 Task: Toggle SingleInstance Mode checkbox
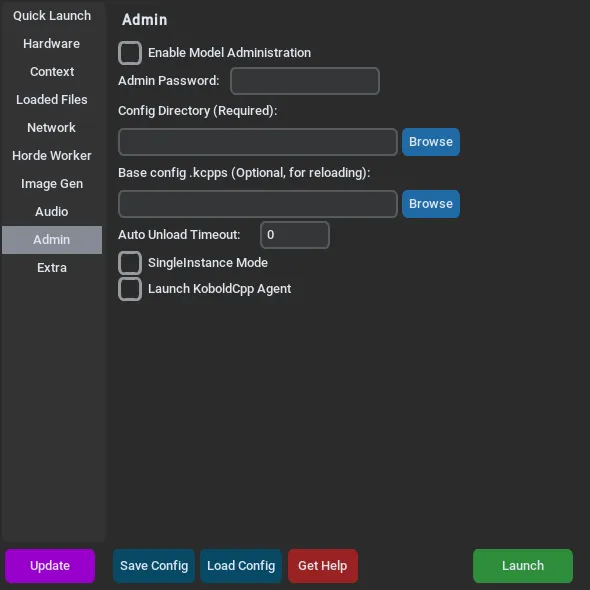pyautogui.click(x=130, y=263)
